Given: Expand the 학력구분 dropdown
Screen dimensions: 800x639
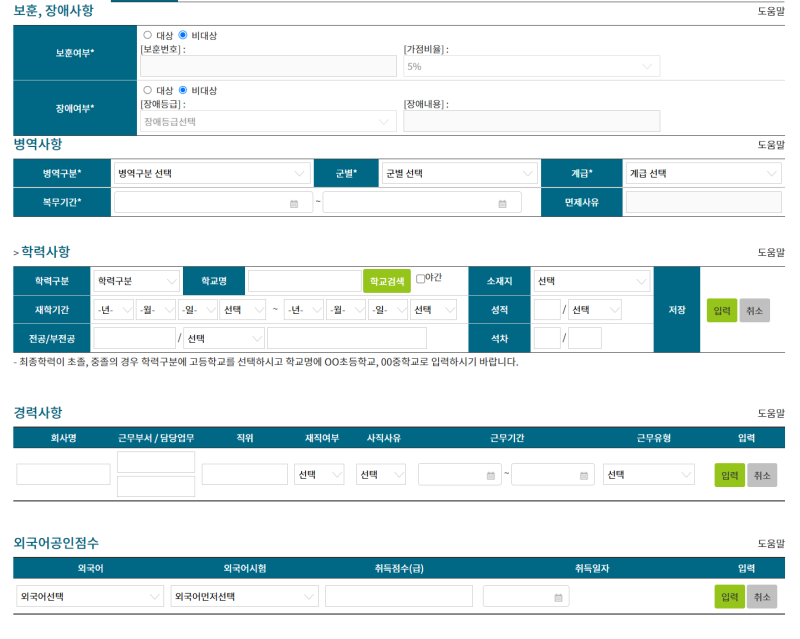Looking at the screenshot, I should [136, 281].
